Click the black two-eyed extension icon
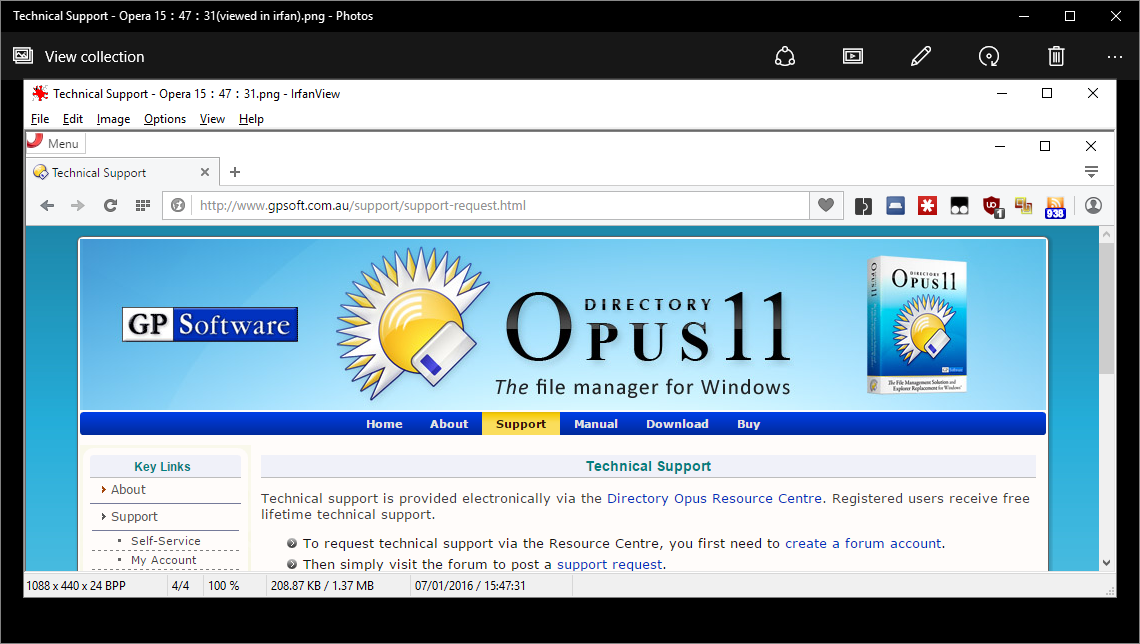This screenshot has height=644, width=1140. [960, 206]
